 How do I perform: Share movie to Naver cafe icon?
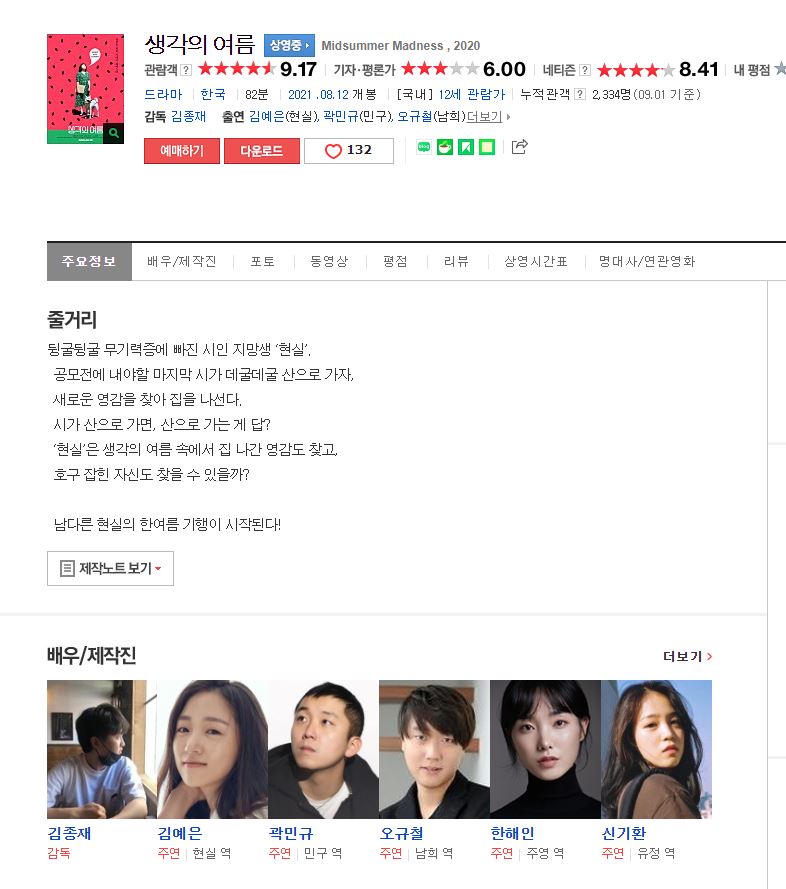(x=445, y=147)
